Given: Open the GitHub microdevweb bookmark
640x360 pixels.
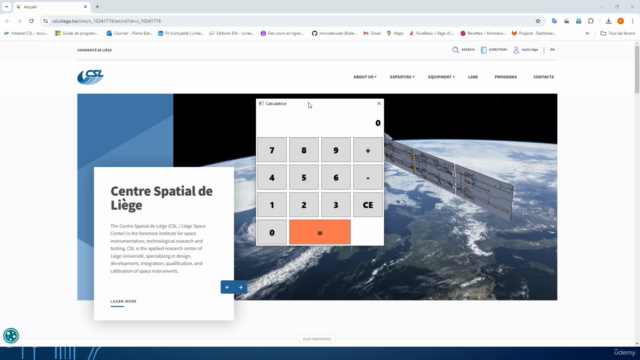Looking at the screenshot, I should click(334, 33).
